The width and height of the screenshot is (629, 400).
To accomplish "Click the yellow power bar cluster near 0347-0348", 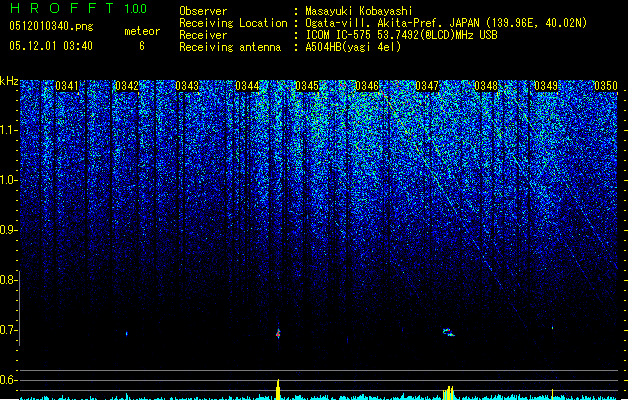I will point(448,393).
